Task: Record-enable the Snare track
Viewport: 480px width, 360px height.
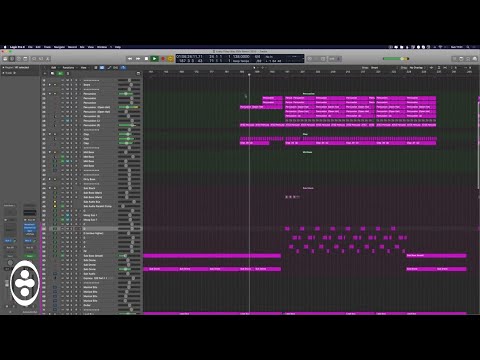Action: 76,85
